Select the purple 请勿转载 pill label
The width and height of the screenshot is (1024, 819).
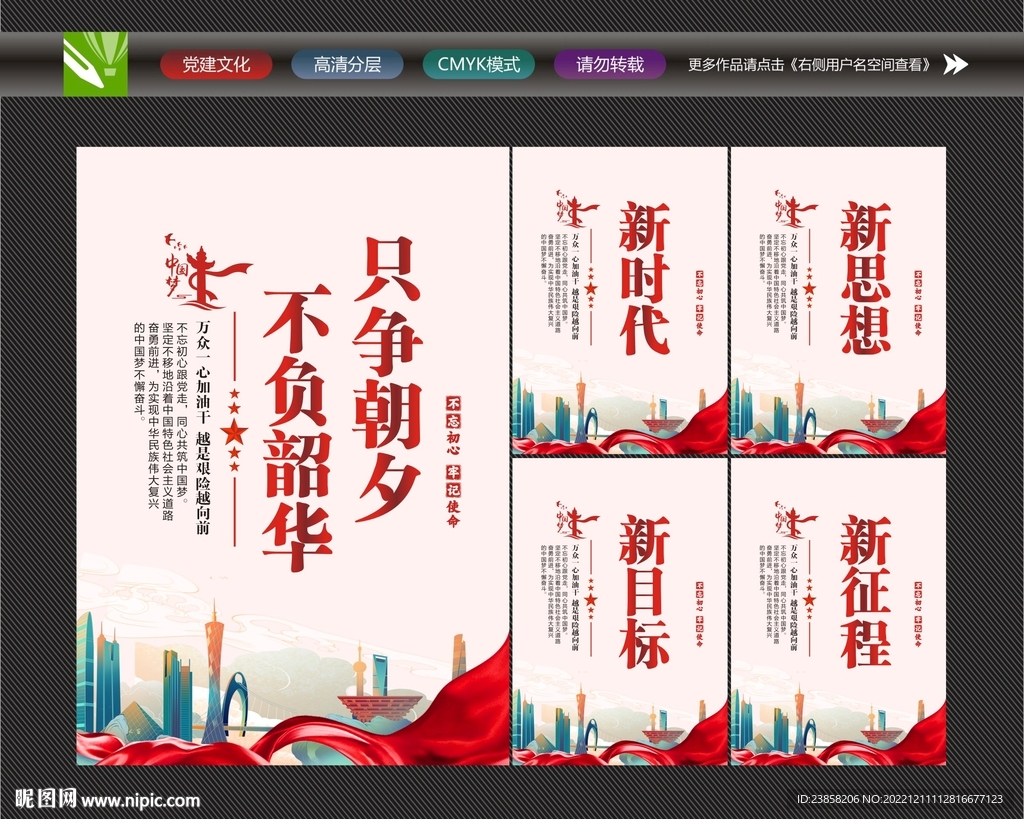pos(610,65)
